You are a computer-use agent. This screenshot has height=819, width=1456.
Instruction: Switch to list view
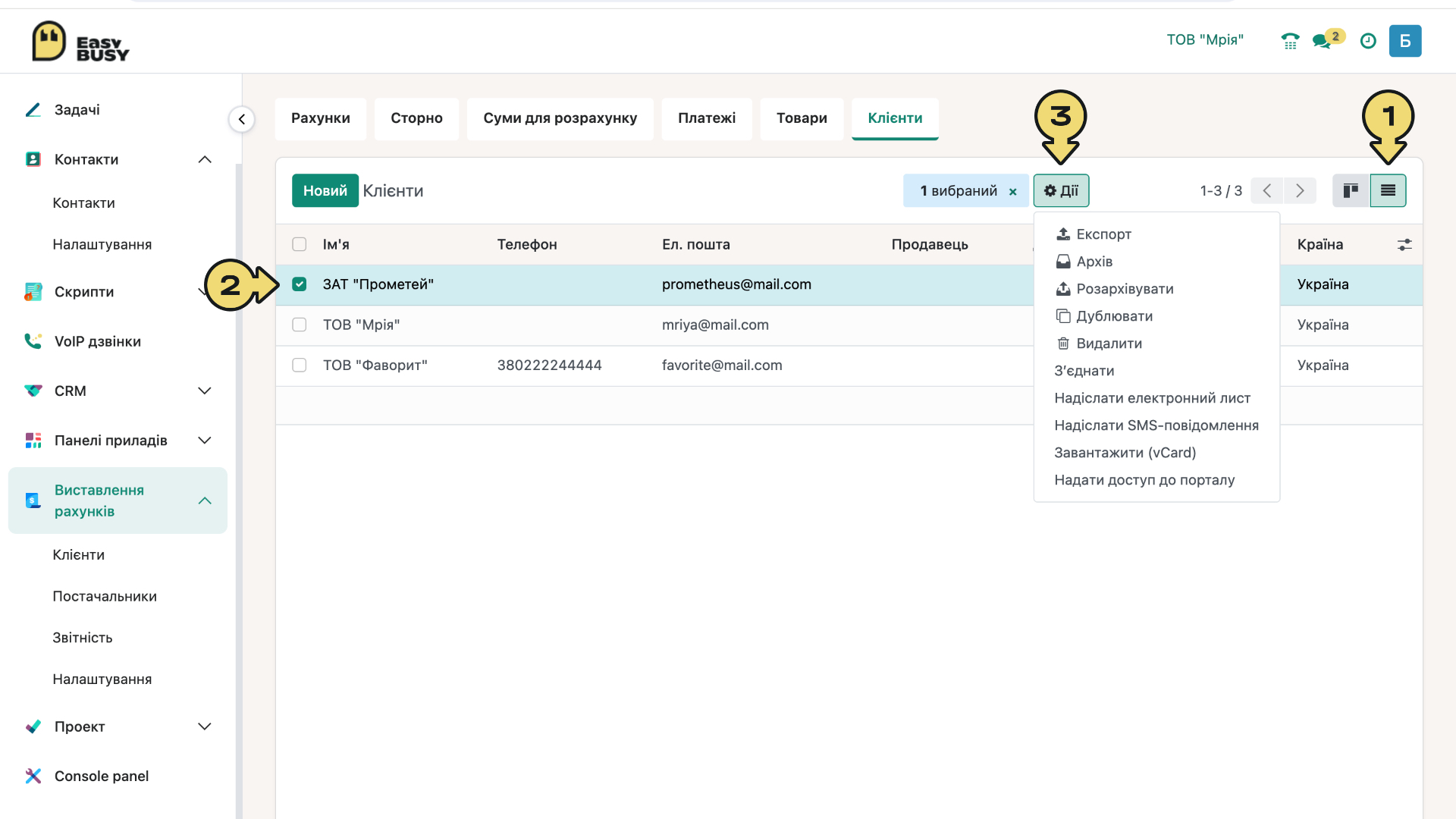coord(1388,190)
